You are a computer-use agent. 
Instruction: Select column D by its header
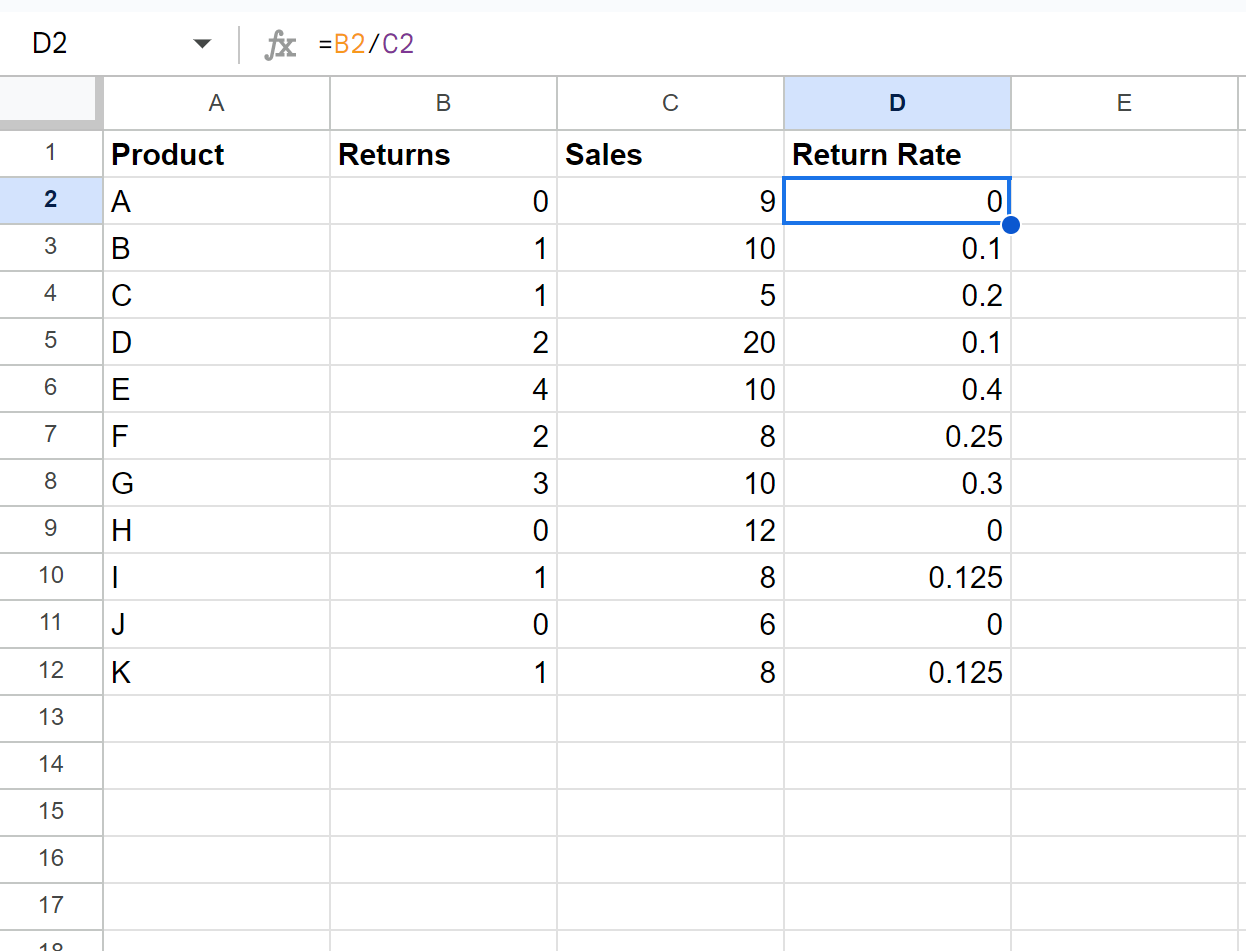pyautogui.click(x=897, y=103)
